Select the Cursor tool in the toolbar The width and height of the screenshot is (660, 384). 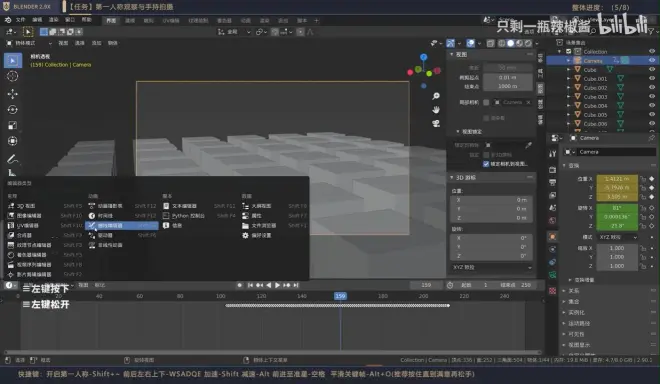pos(13,76)
